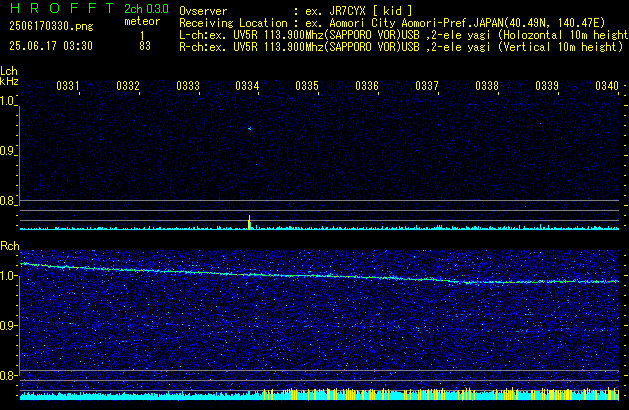Click the Rch channel label

[10, 246]
